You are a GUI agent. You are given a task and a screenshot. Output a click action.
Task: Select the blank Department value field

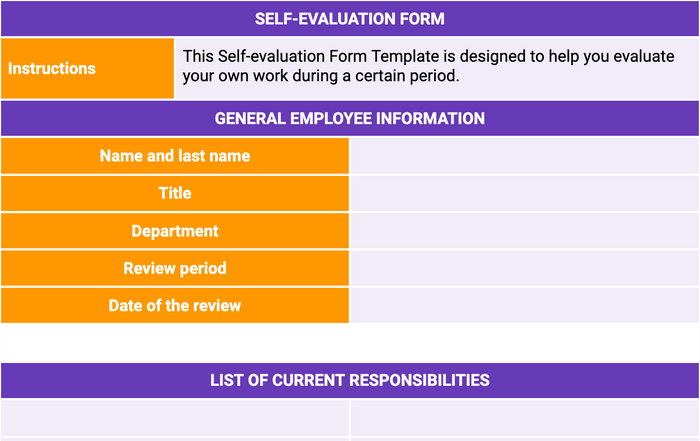click(x=525, y=231)
